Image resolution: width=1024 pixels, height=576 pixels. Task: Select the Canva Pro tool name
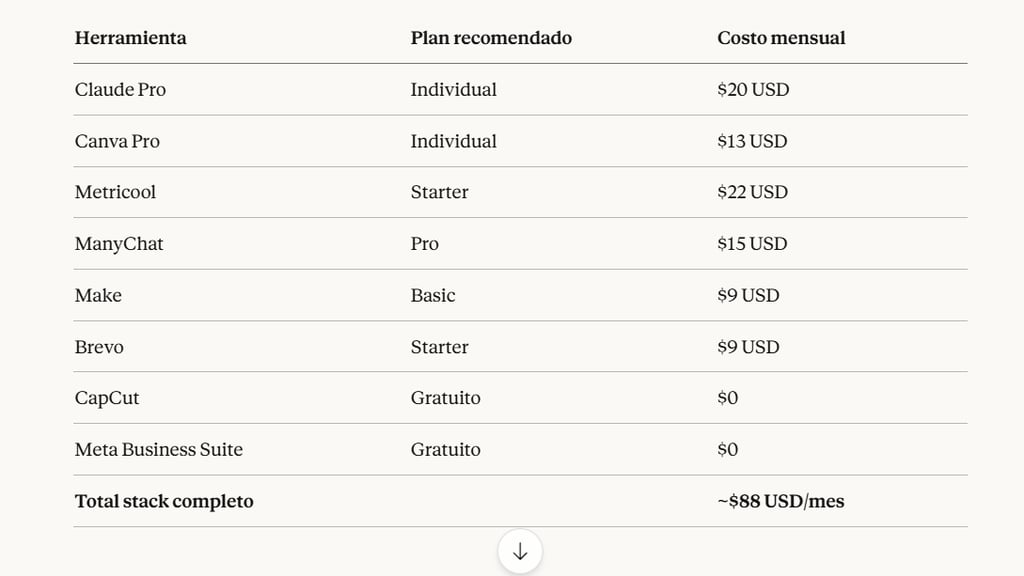(x=117, y=141)
